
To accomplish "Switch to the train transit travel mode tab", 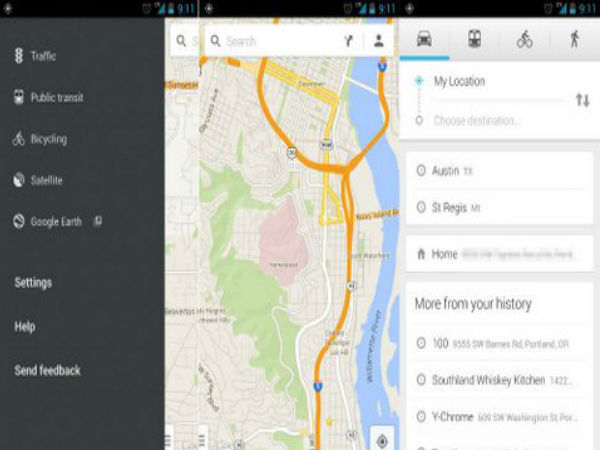I will tap(474, 40).
